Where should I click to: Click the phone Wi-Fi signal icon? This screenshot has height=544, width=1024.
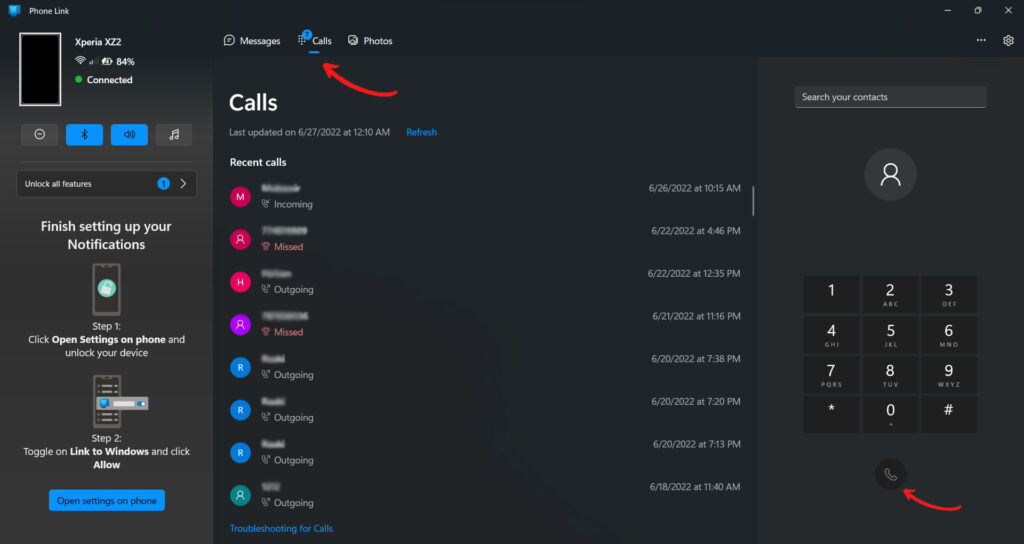[x=80, y=60]
